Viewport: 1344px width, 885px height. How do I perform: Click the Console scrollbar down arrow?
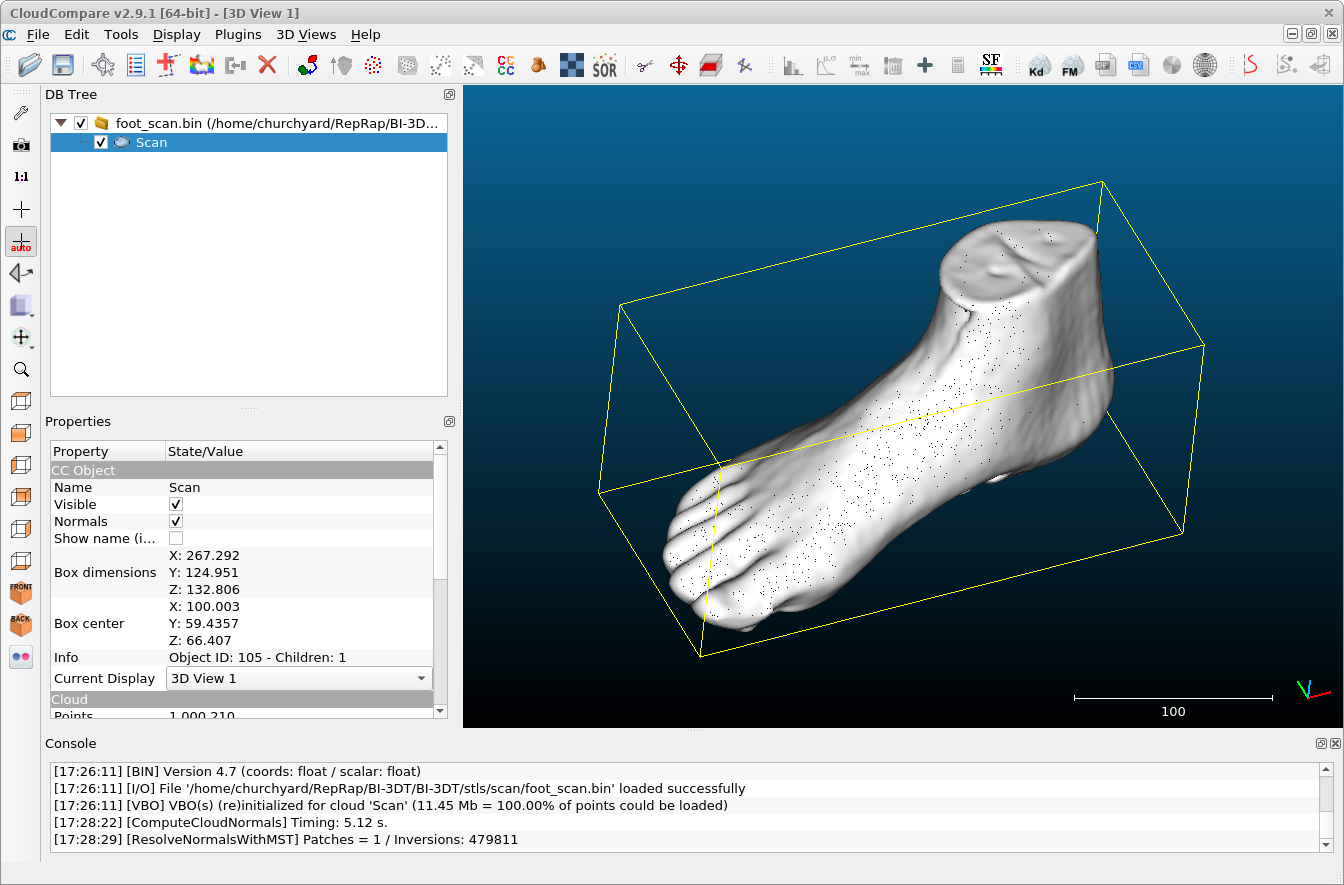pos(1326,845)
